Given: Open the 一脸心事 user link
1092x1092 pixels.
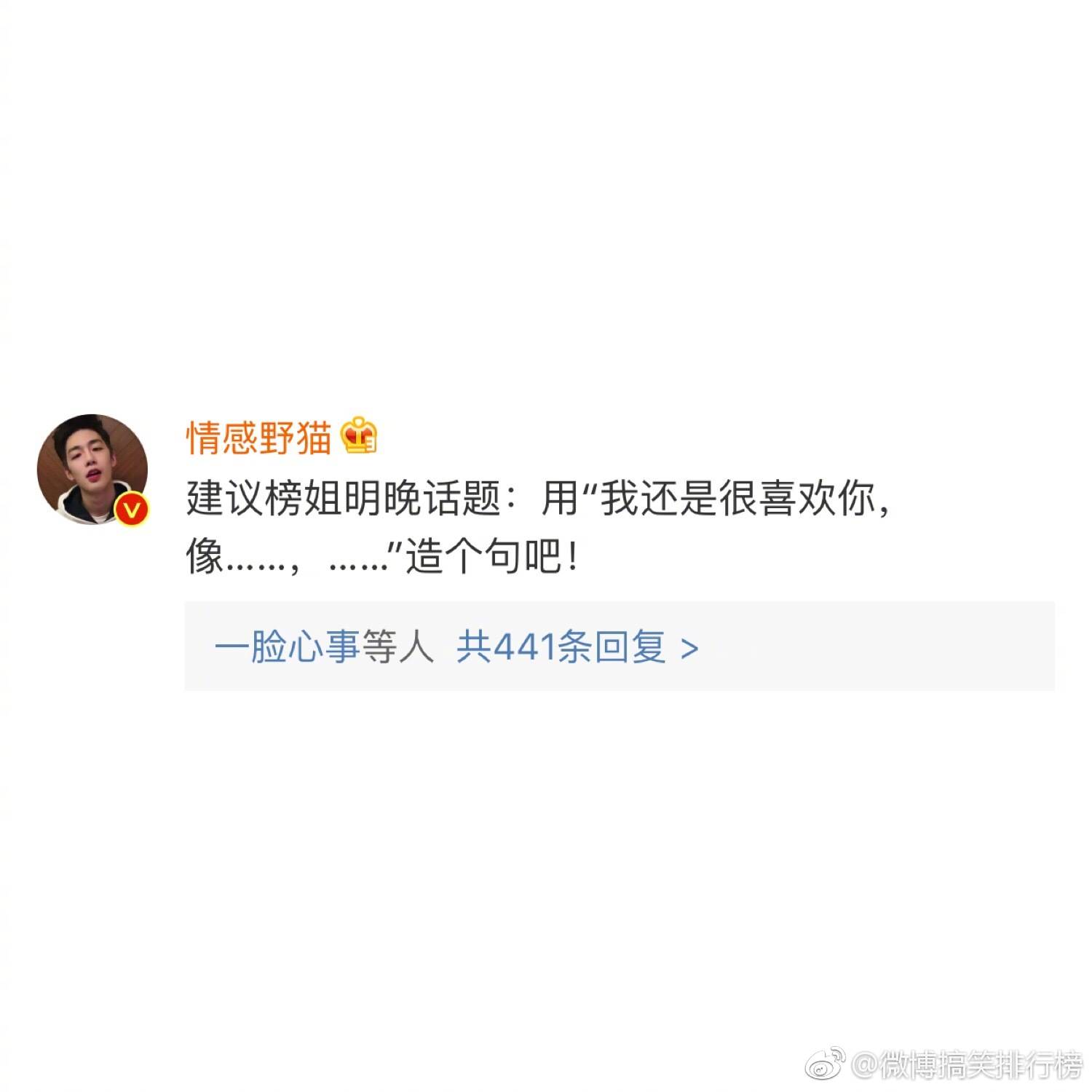Looking at the screenshot, I should pos(287,646).
